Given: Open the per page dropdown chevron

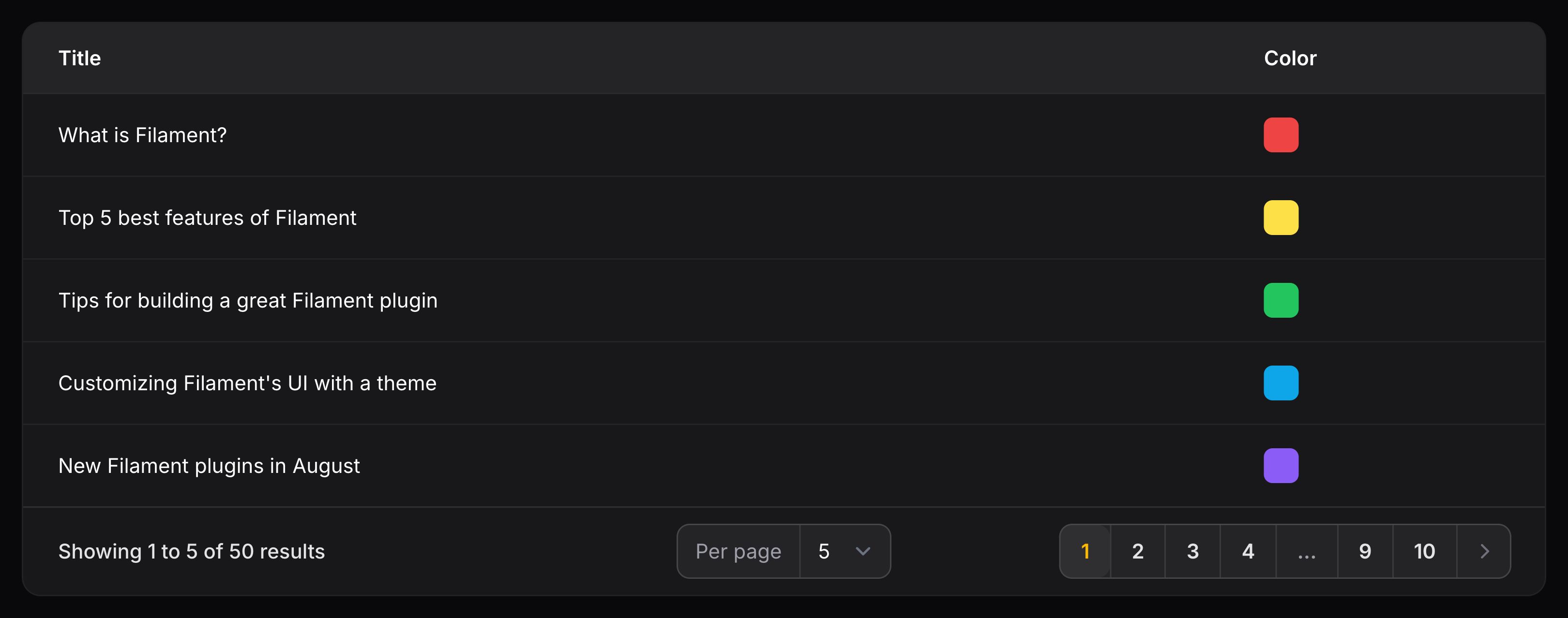Looking at the screenshot, I should point(862,551).
